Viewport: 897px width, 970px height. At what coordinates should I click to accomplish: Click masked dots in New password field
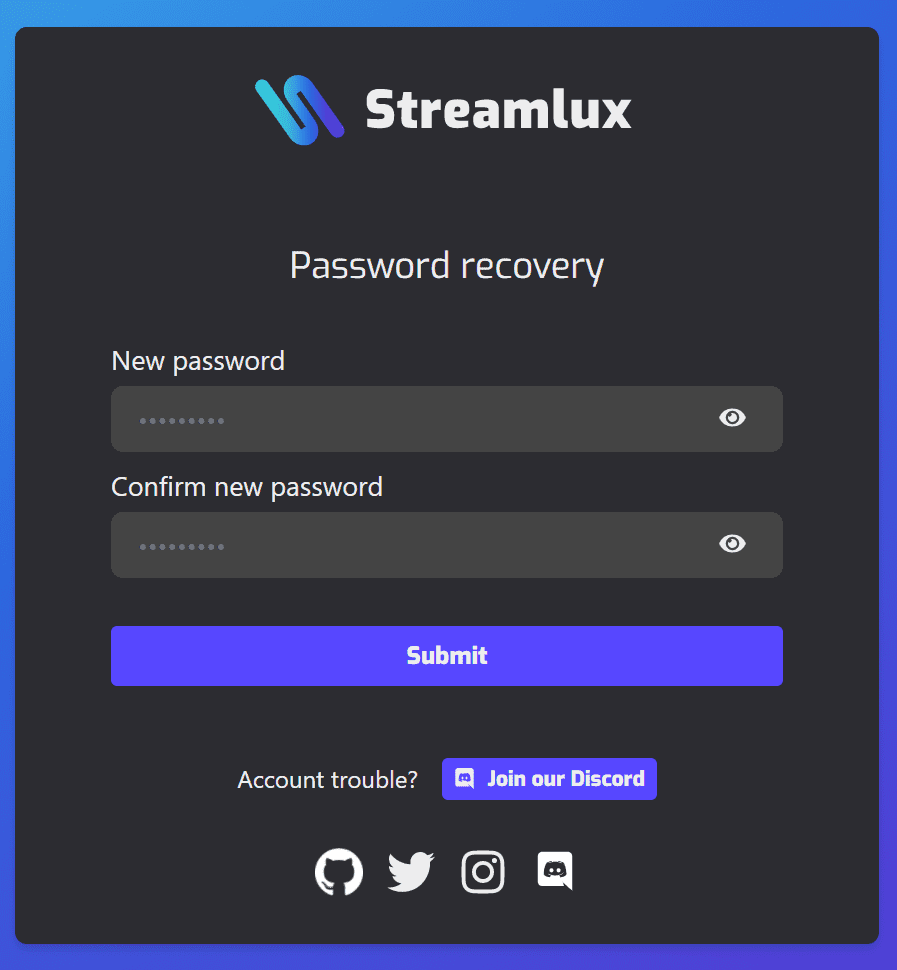click(182, 421)
